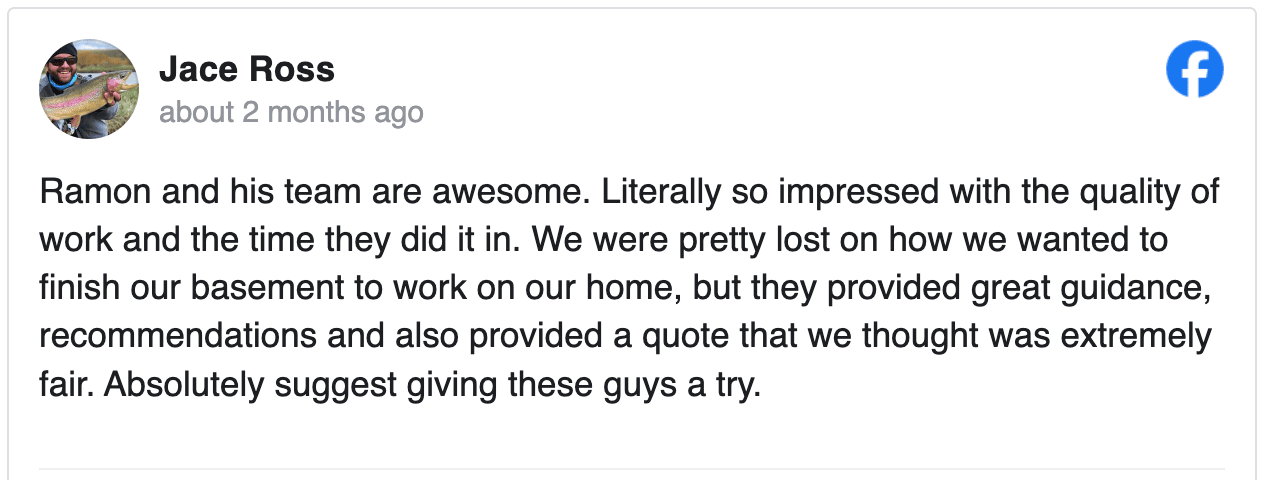Open Jace Ross's profile picture

[x=89, y=89]
